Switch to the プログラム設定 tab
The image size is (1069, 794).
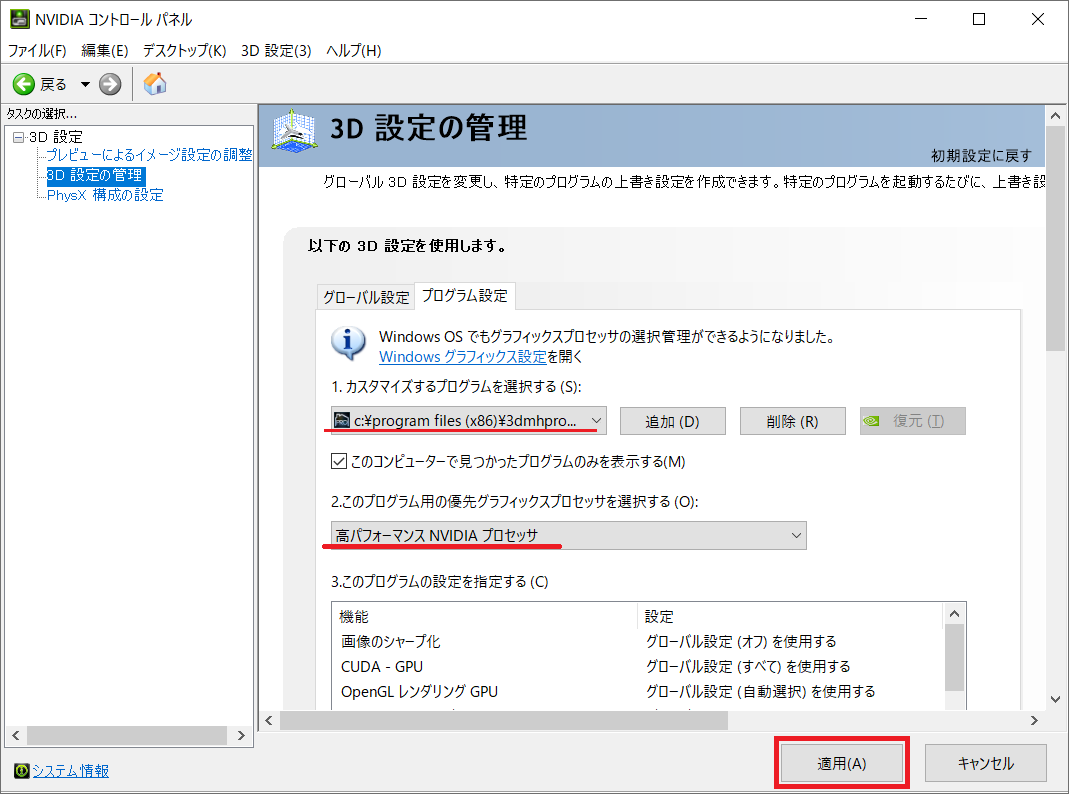pos(464,296)
